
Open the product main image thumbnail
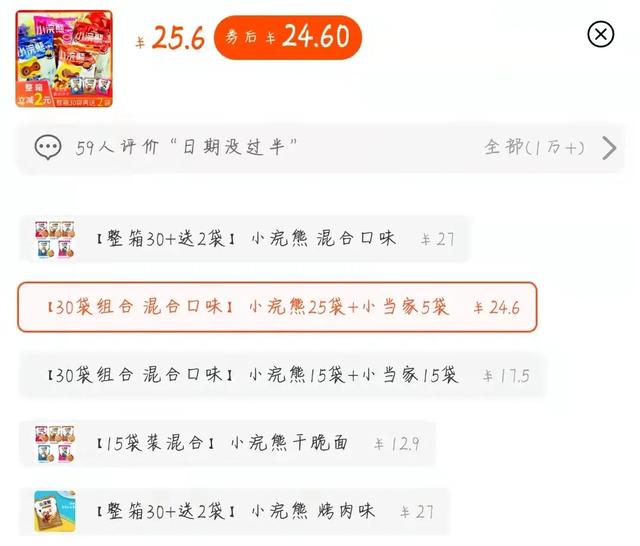(x=64, y=59)
